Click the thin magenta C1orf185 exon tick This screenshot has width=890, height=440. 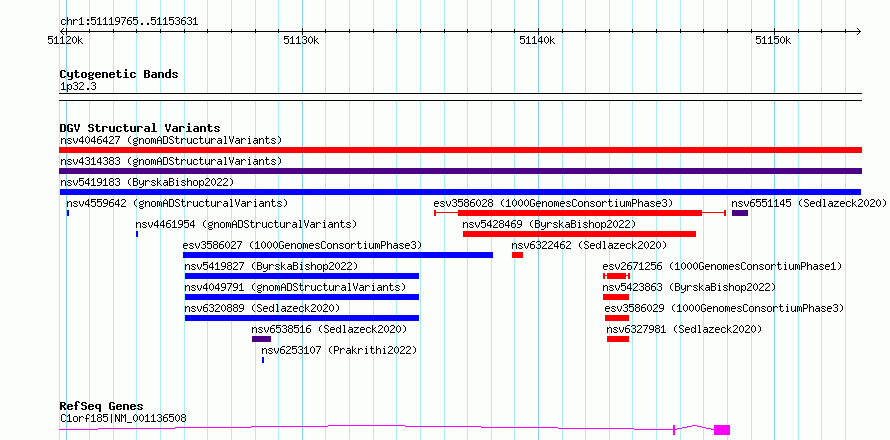coord(674,430)
